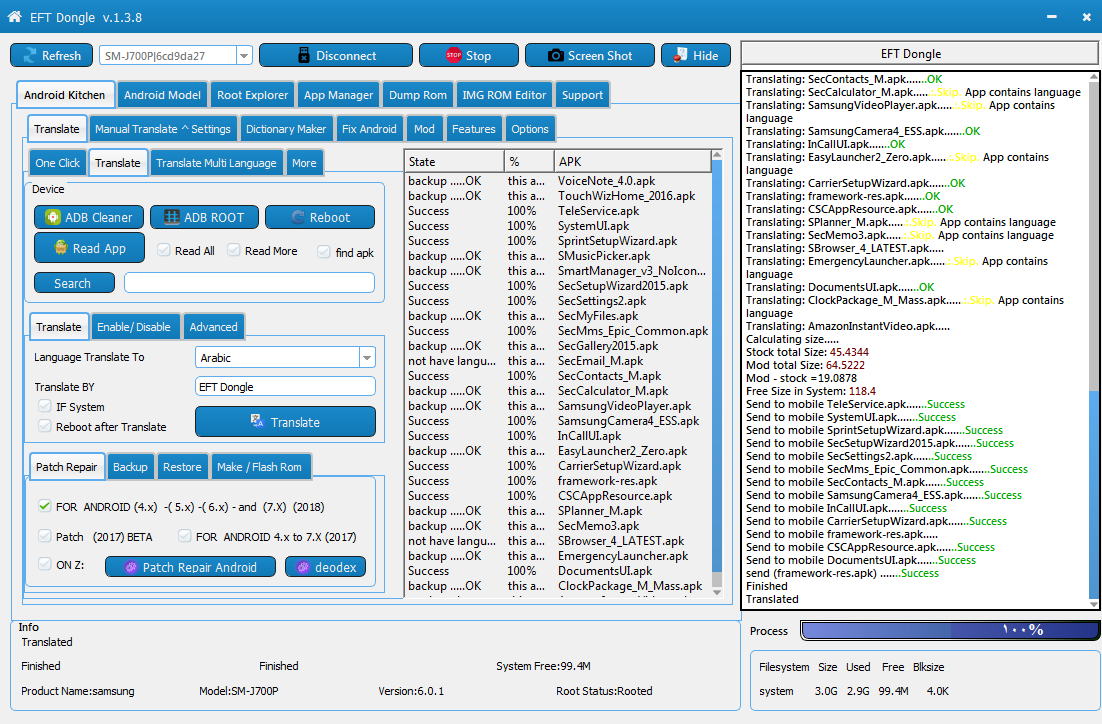Viewport: 1102px width, 724px height.
Task: Open the Root Explorer tab
Action: point(252,95)
